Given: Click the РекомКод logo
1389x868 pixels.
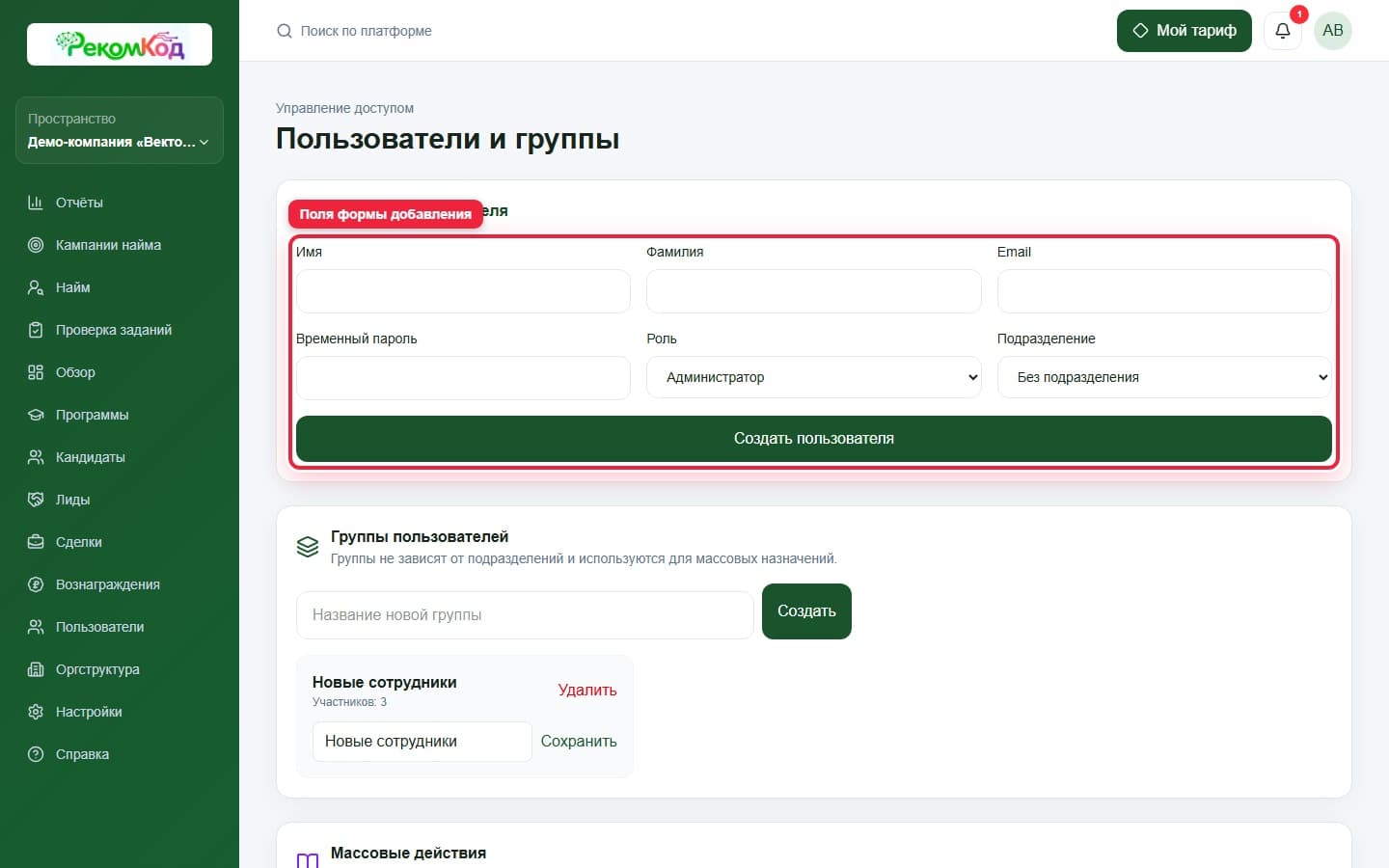Looking at the screenshot, I should point(120,44).
